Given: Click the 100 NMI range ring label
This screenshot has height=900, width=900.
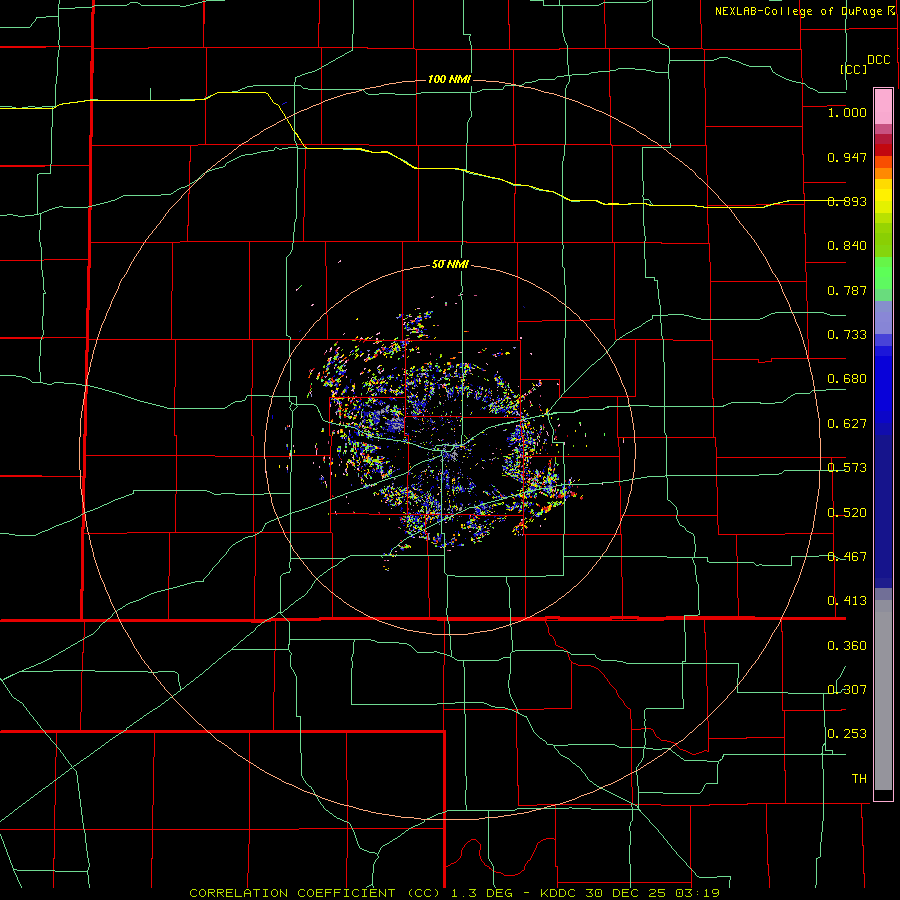Looking at the screenshot, I should coord(449,79).
